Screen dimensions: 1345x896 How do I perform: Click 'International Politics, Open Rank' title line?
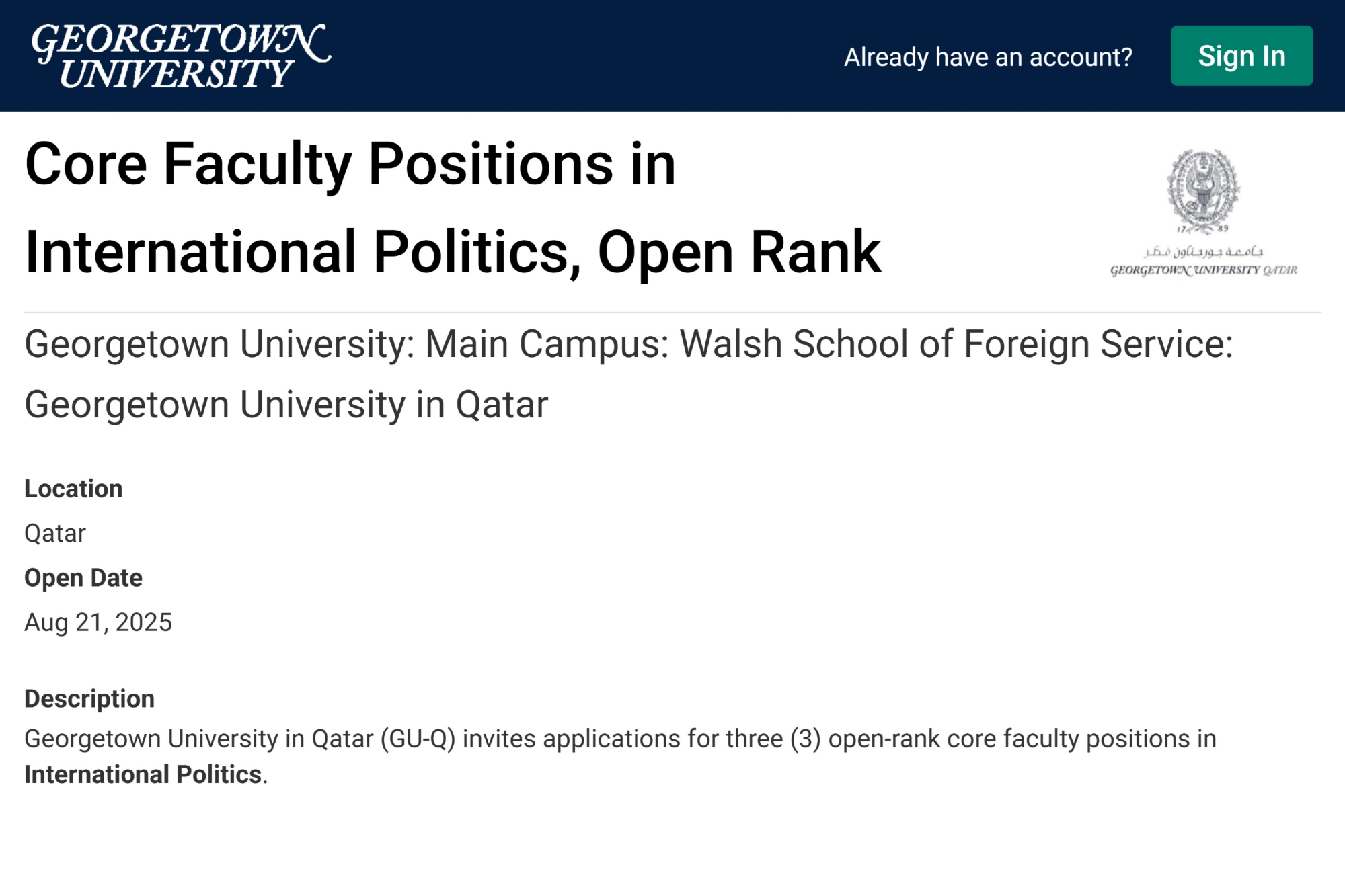(x=452, y=252)
